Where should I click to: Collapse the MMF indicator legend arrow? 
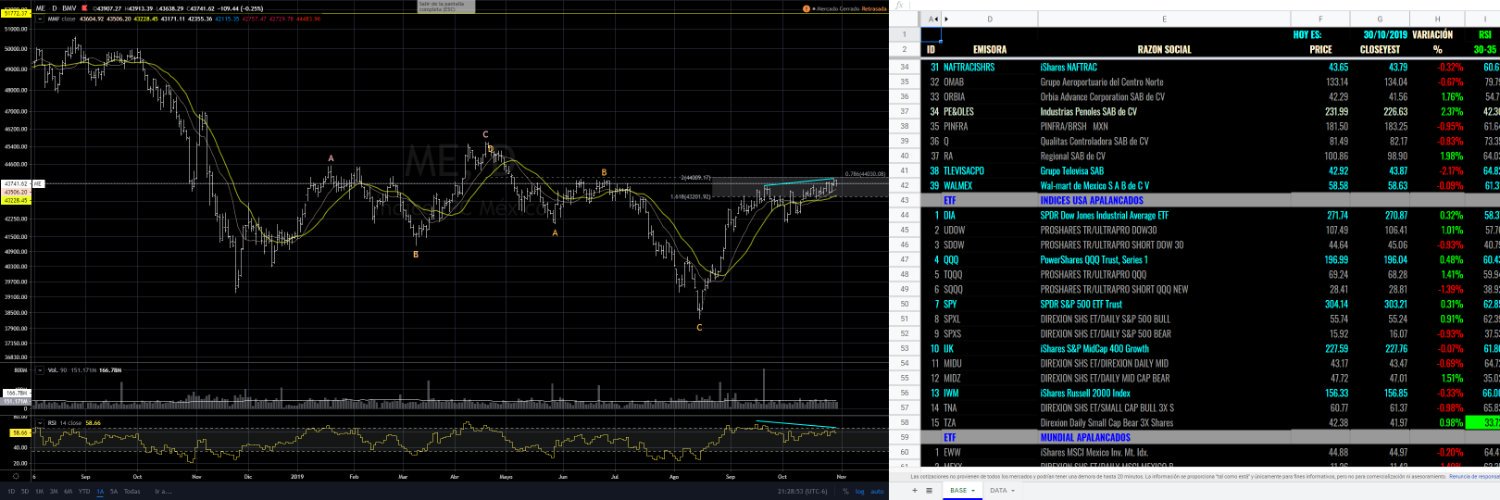pos(40,19)
